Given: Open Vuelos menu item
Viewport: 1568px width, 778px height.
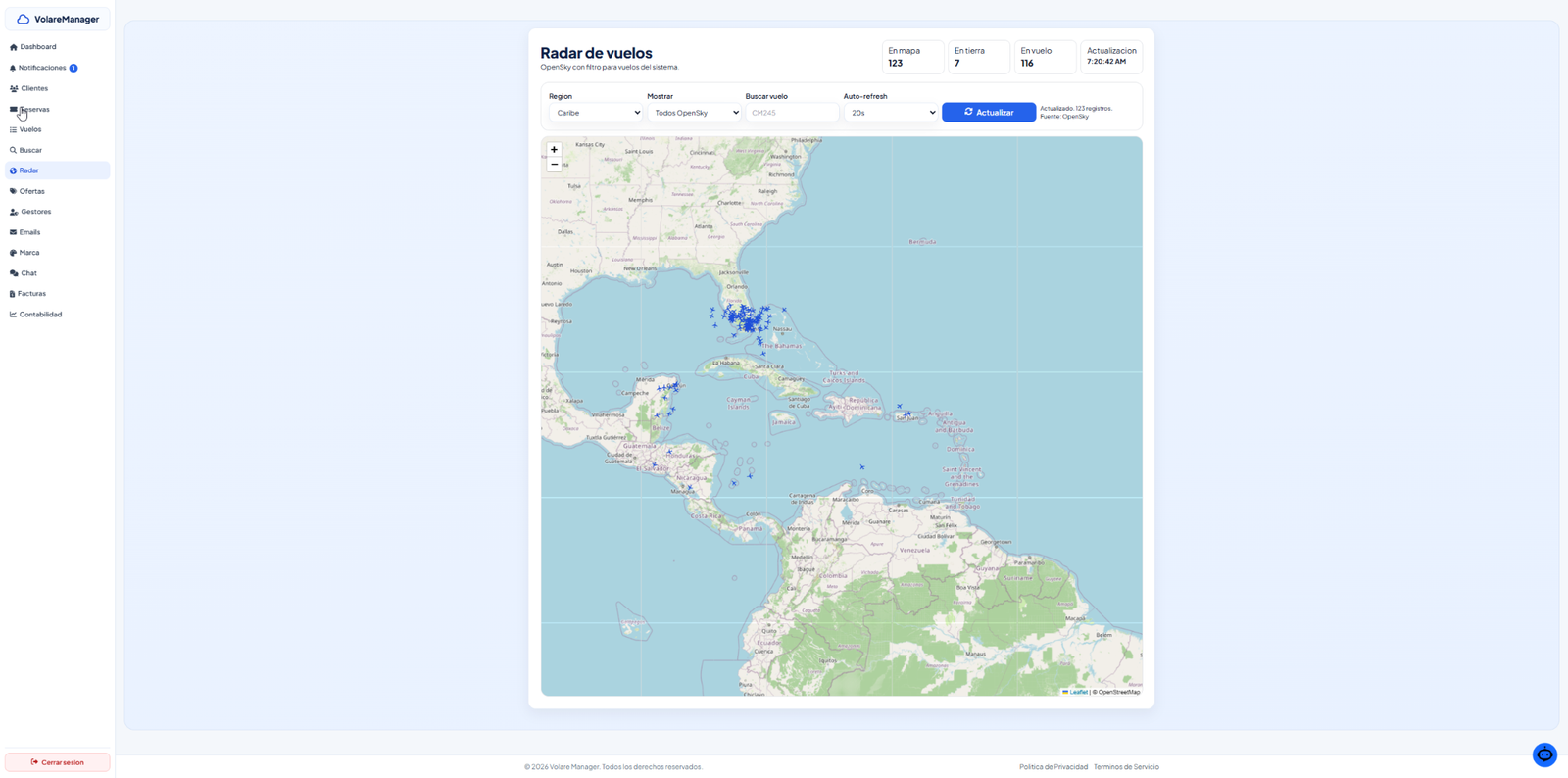Looking at the screenshot, I should coord(58,129).
